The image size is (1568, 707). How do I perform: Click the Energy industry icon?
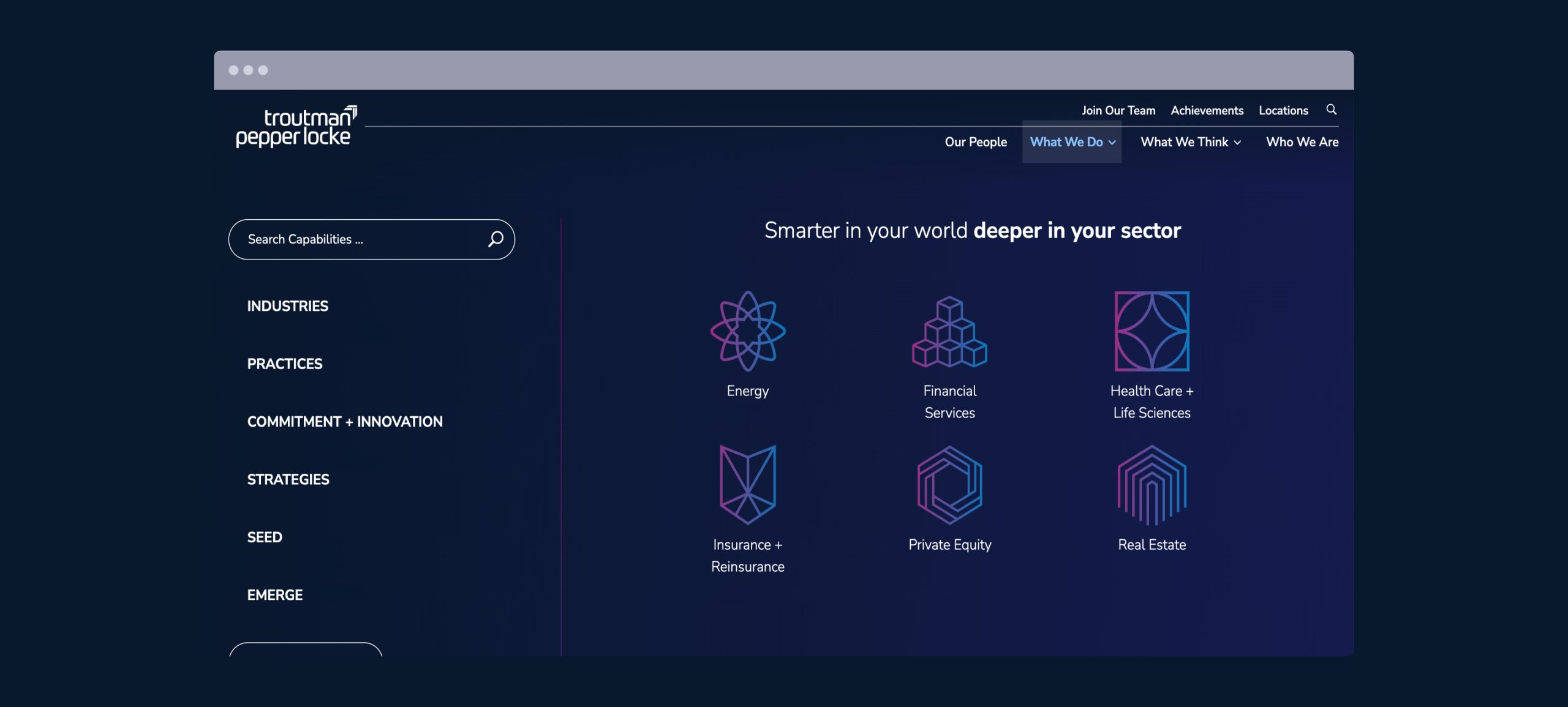click(x=747, y=331)
